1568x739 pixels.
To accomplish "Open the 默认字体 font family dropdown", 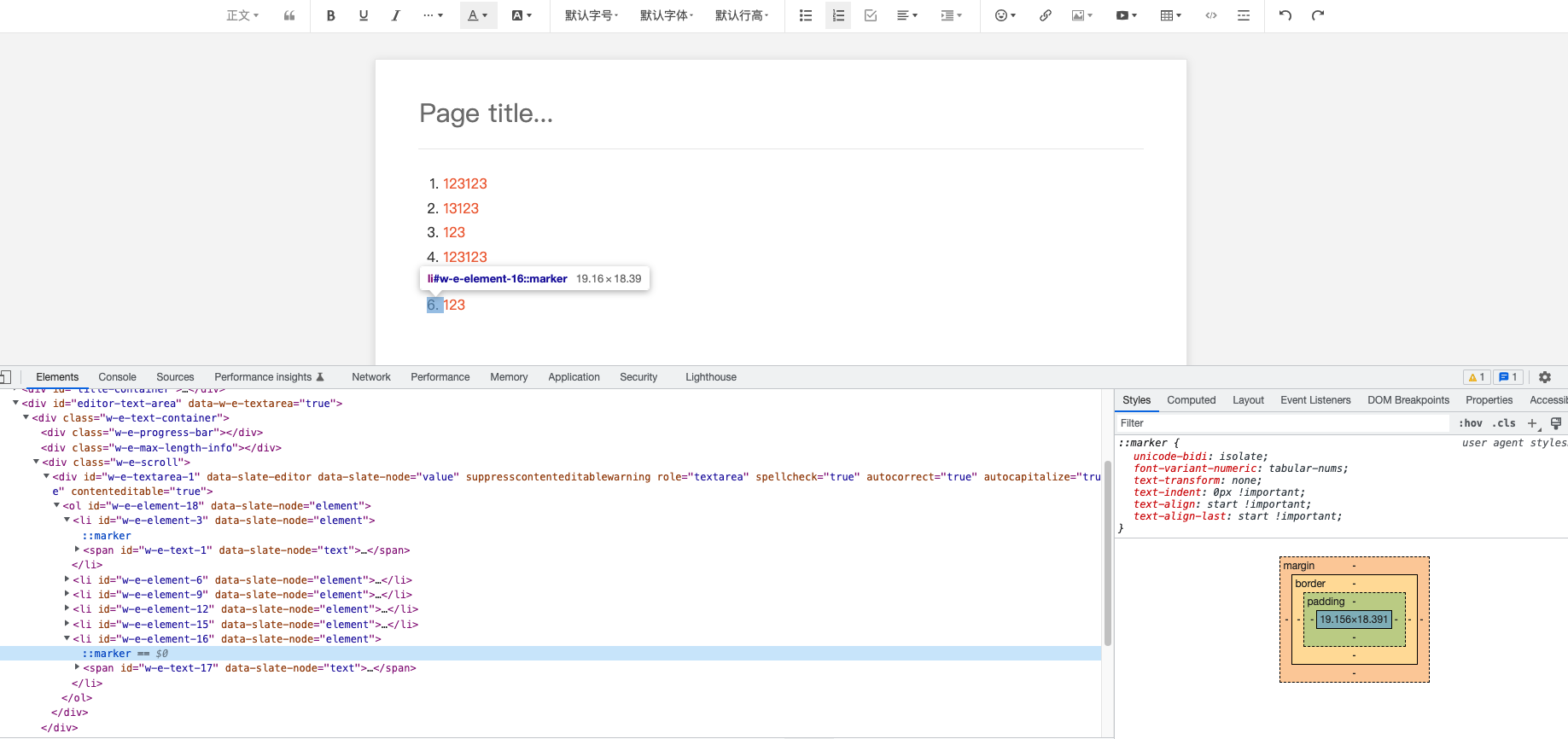I will (667, 15).
